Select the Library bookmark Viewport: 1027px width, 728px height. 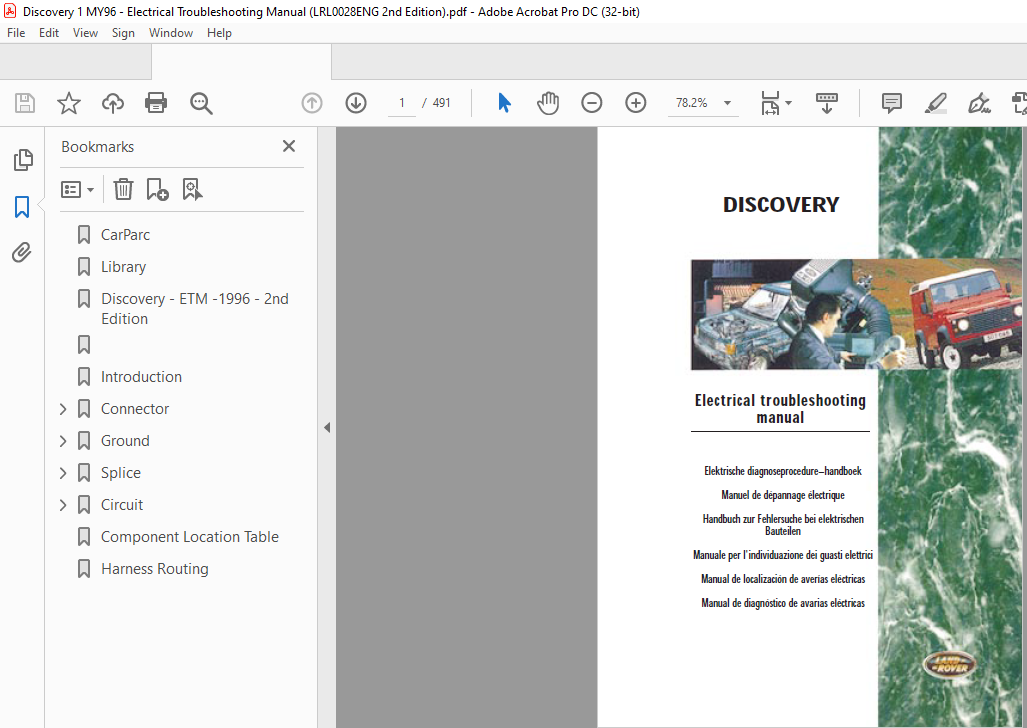point(123,267)
